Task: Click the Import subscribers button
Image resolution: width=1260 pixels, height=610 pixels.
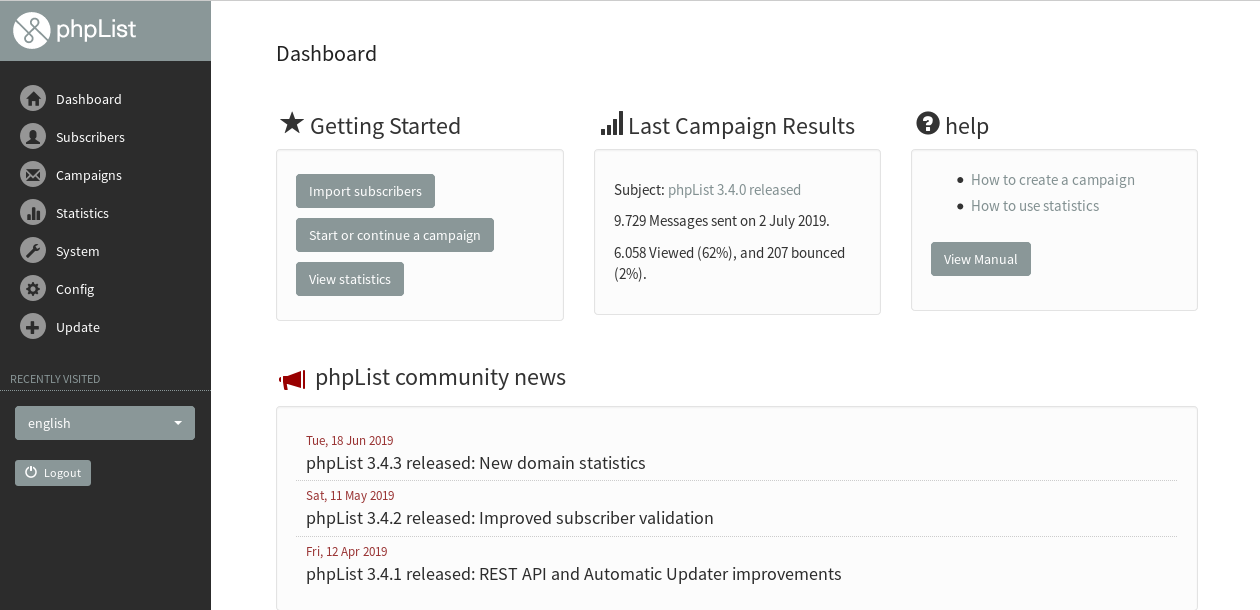Action: click(x=365, y=191)
